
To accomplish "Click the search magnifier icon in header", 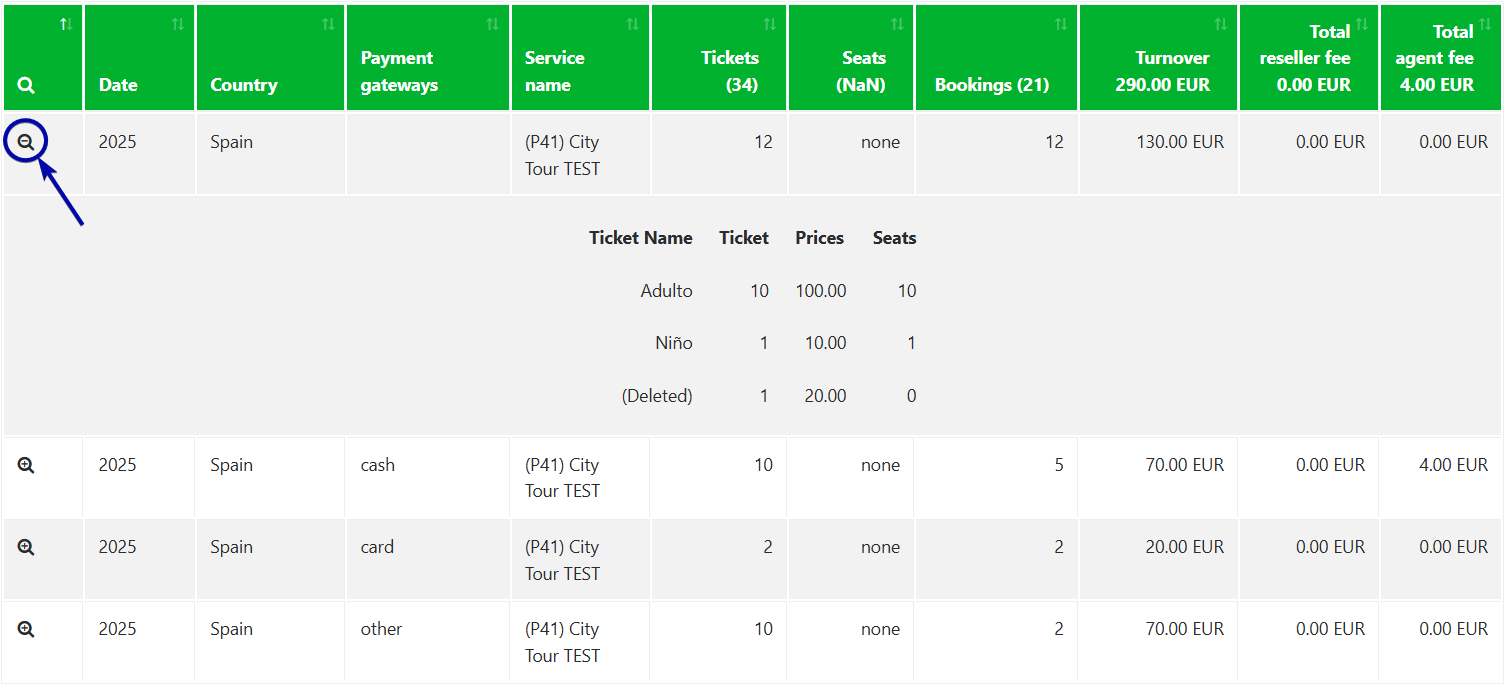I will point(26,86).
